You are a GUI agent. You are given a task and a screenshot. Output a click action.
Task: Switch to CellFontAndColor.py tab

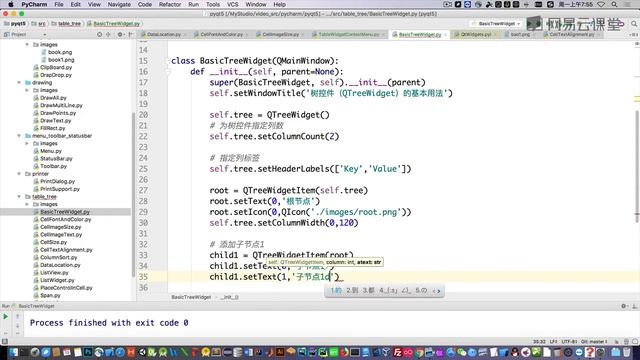click(x=221, y=35)
